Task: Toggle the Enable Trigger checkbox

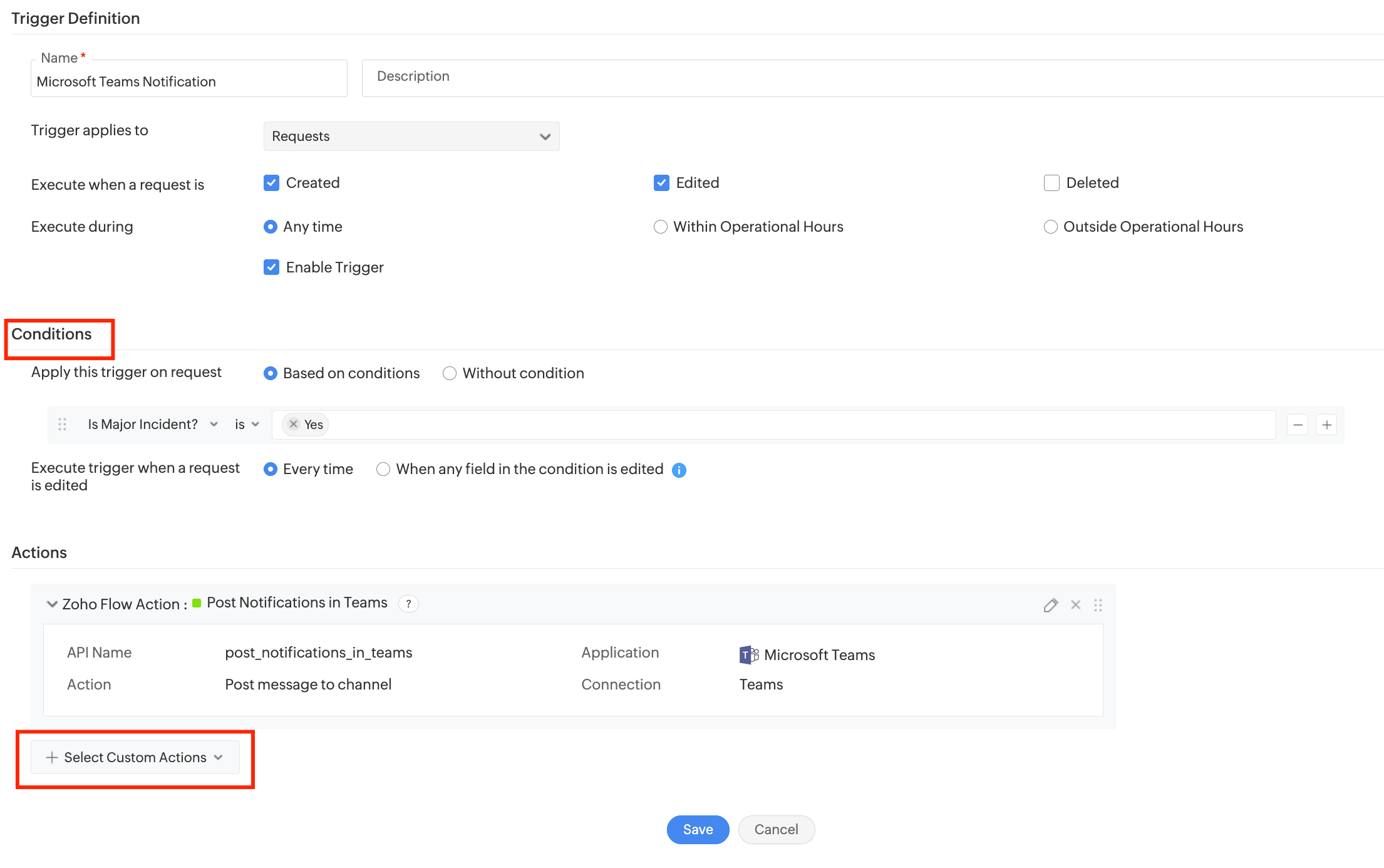Action: tap(271, 267)
